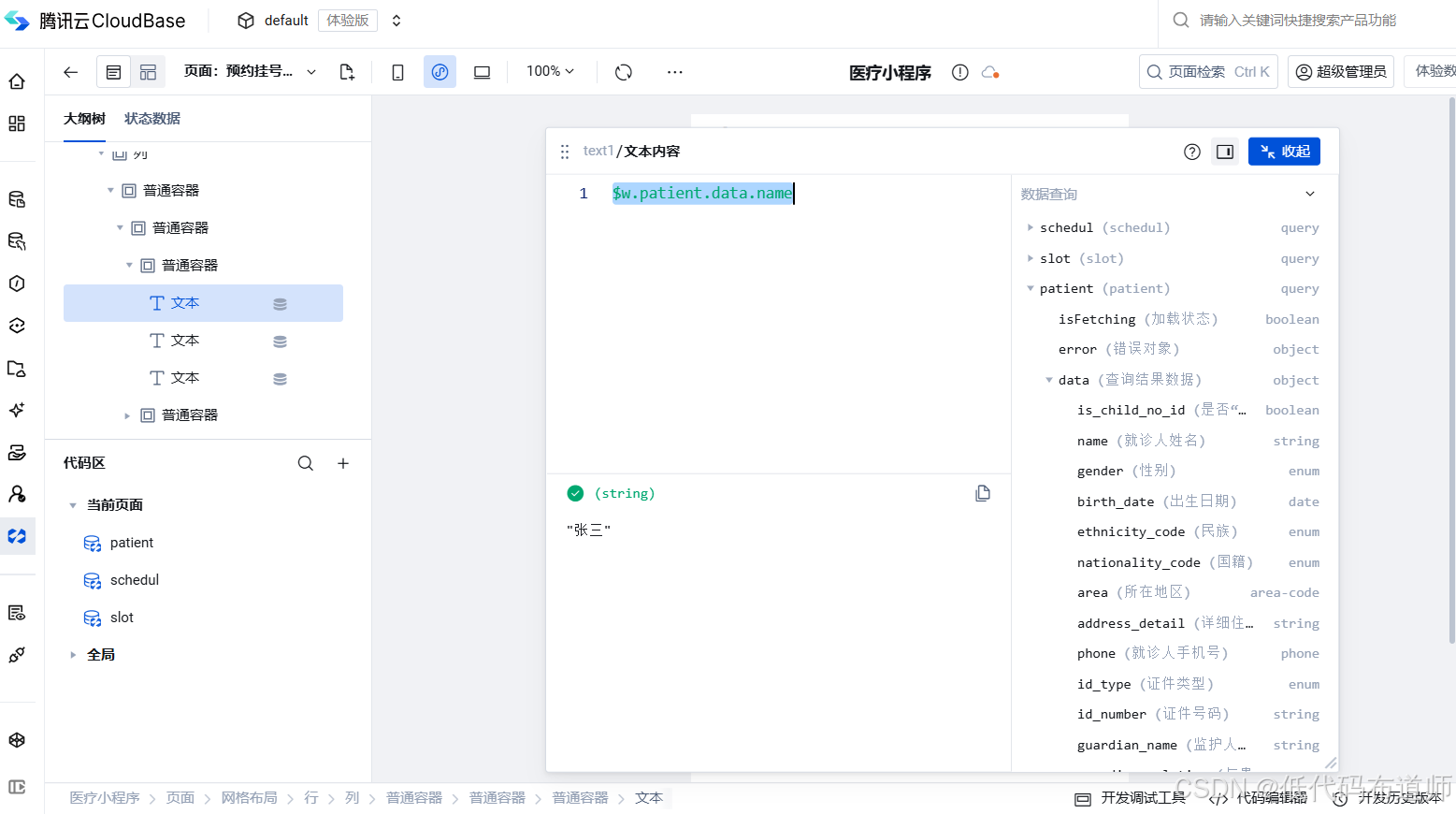Click the refresh preview icon
The height and width of the screenshot is (814, 1456).
click(624, 72)
